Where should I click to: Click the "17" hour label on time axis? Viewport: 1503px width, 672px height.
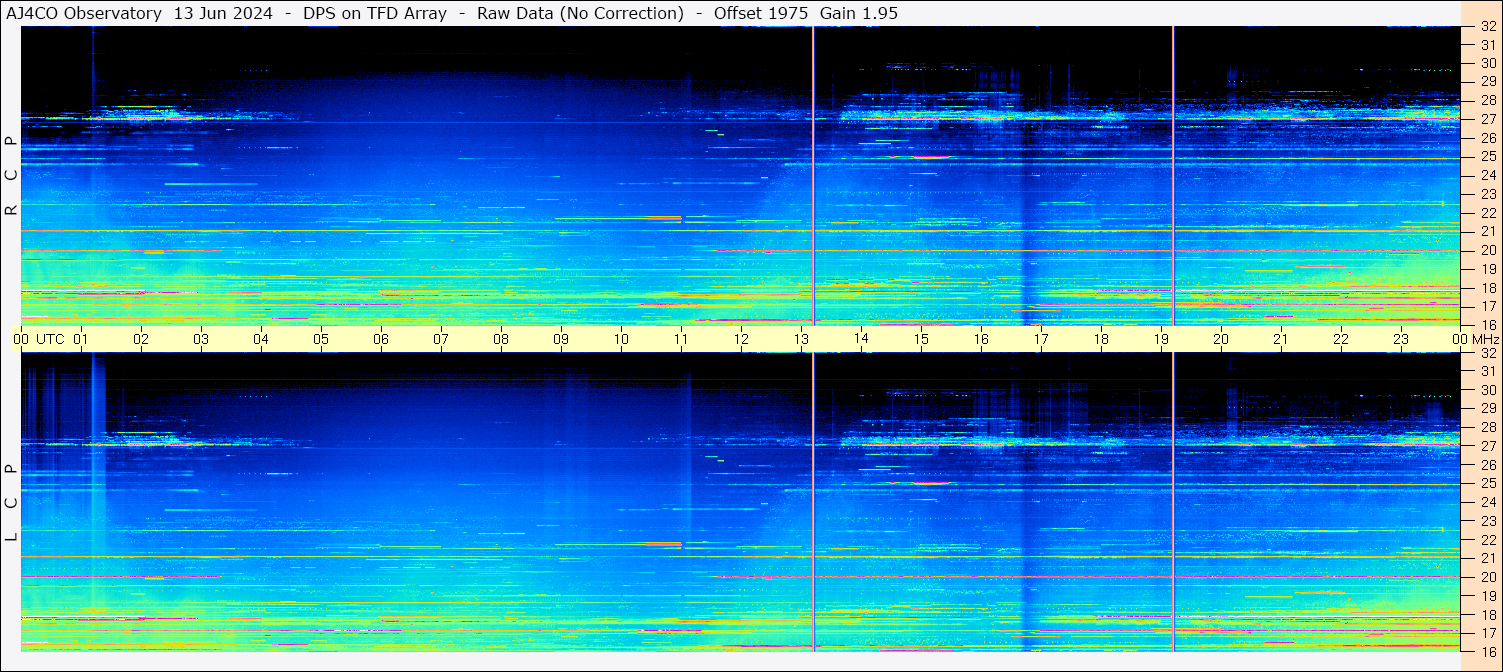click(1041, 339)
